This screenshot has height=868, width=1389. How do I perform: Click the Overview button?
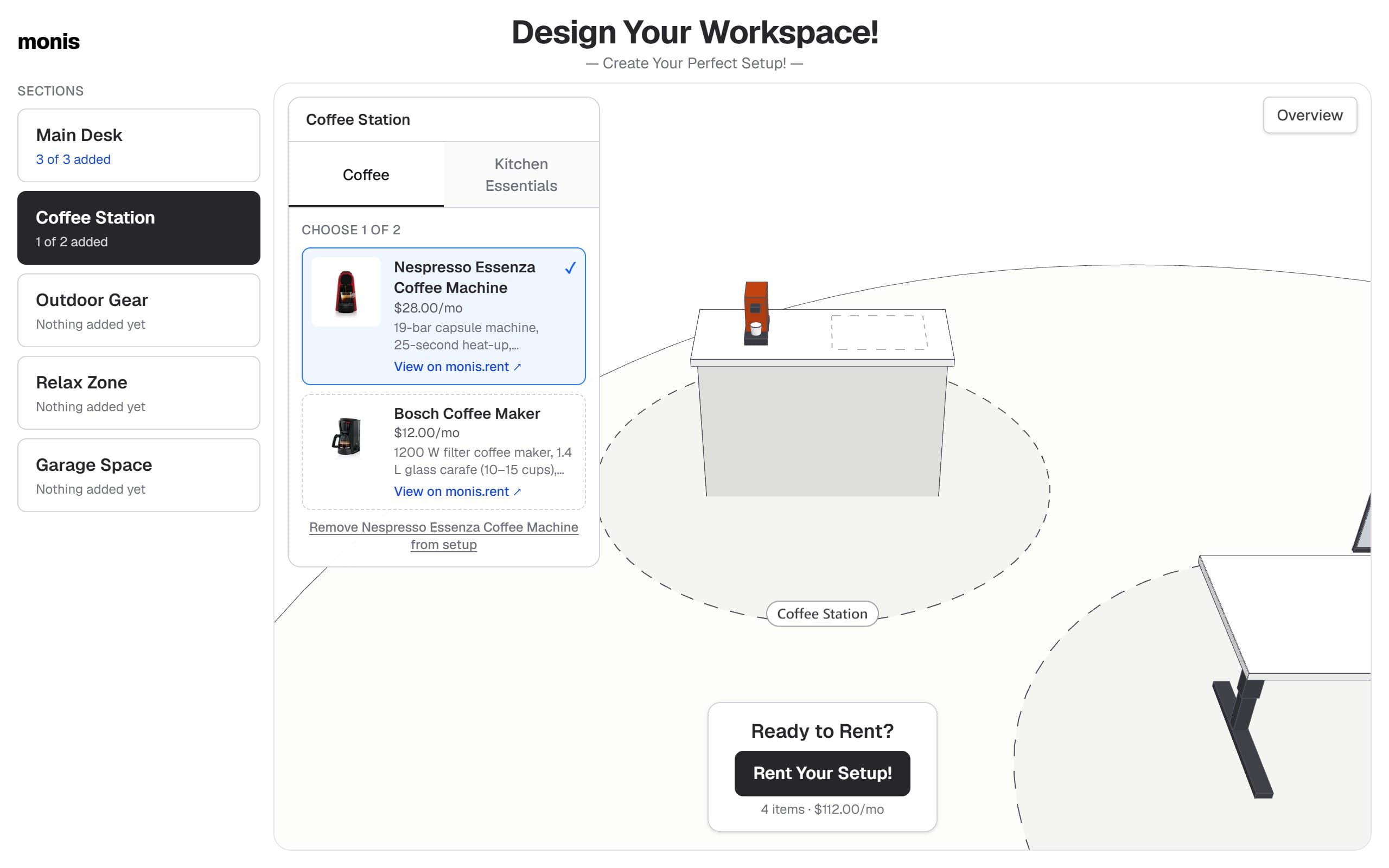click(1309, 116)
